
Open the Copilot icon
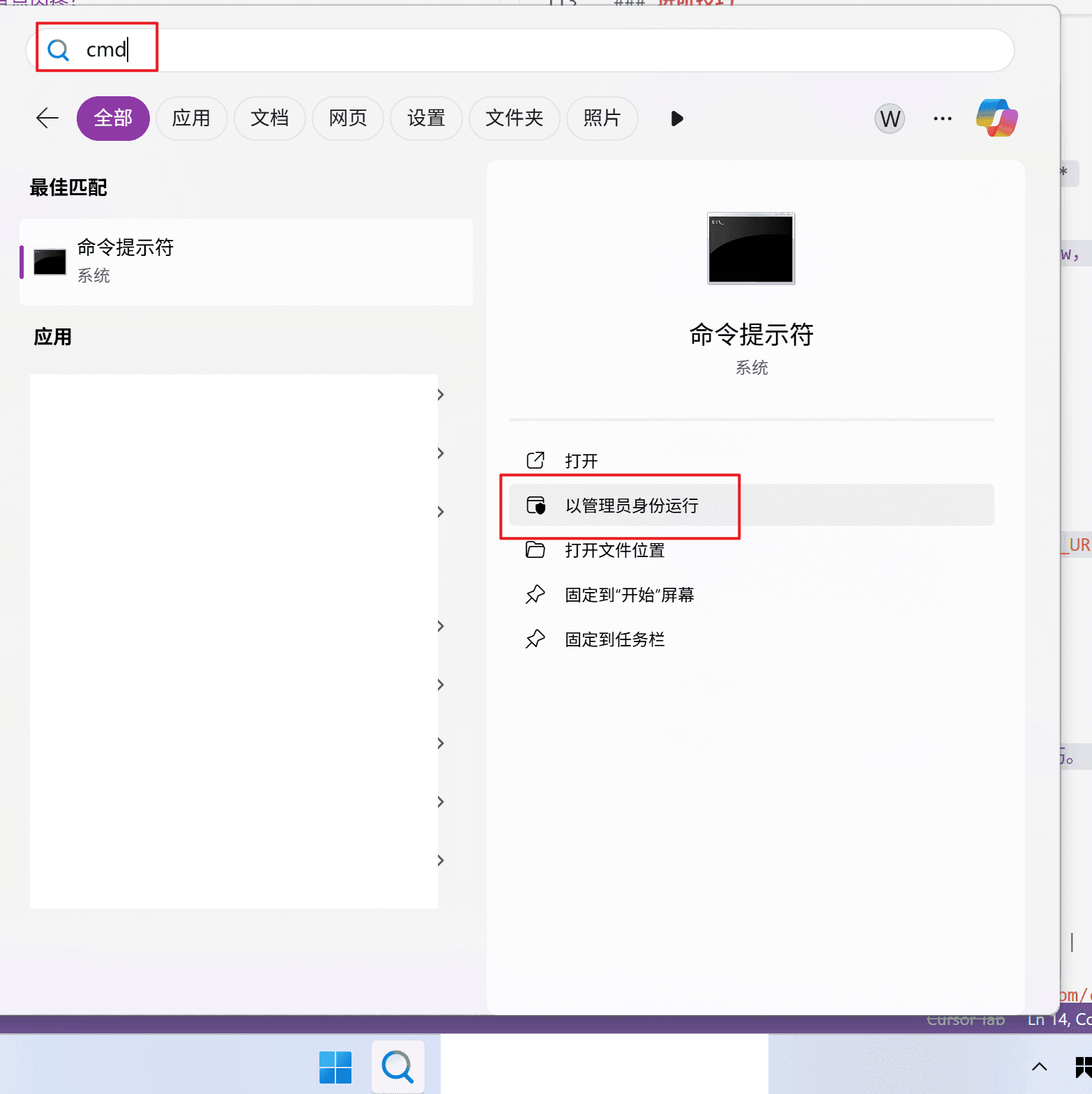996,118
